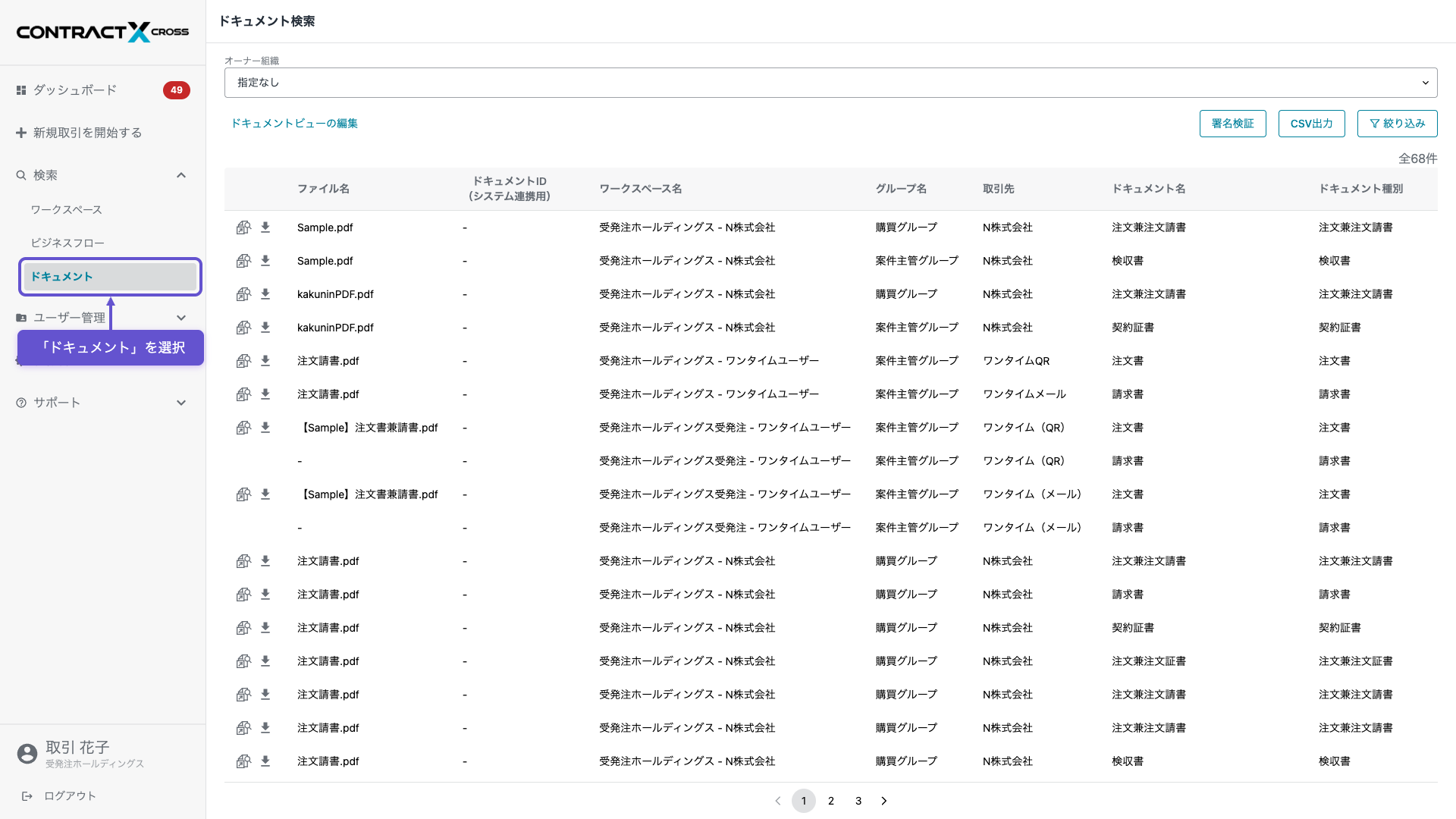Screen dimensions: 1456x819
Task: Open preview icon for 【Sample】注文書兼請書.pdf ワンタイム（メール）row
Action: coord(243,494)
